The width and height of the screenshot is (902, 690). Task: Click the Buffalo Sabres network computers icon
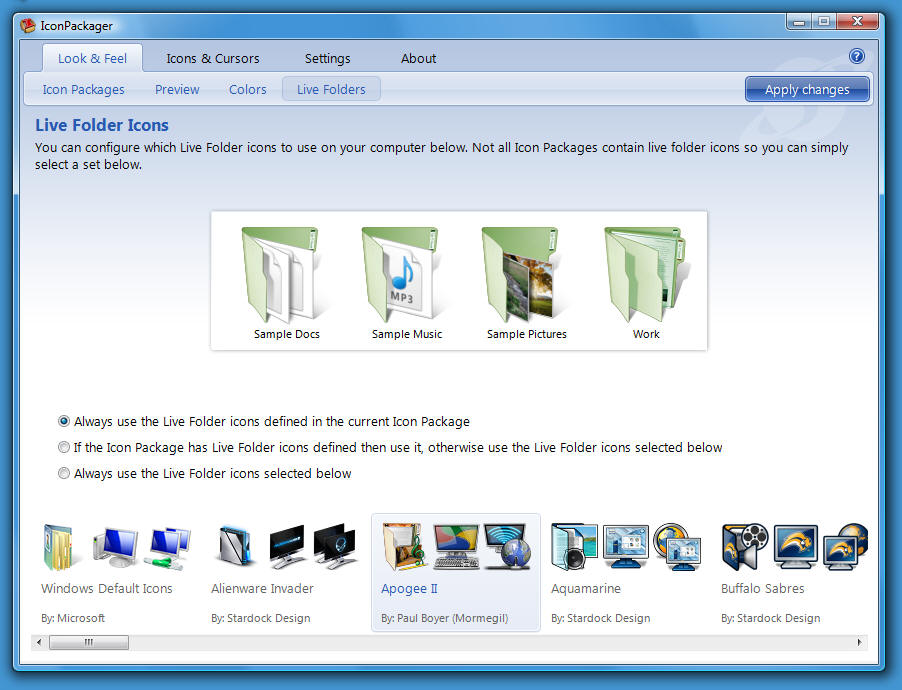846,547
